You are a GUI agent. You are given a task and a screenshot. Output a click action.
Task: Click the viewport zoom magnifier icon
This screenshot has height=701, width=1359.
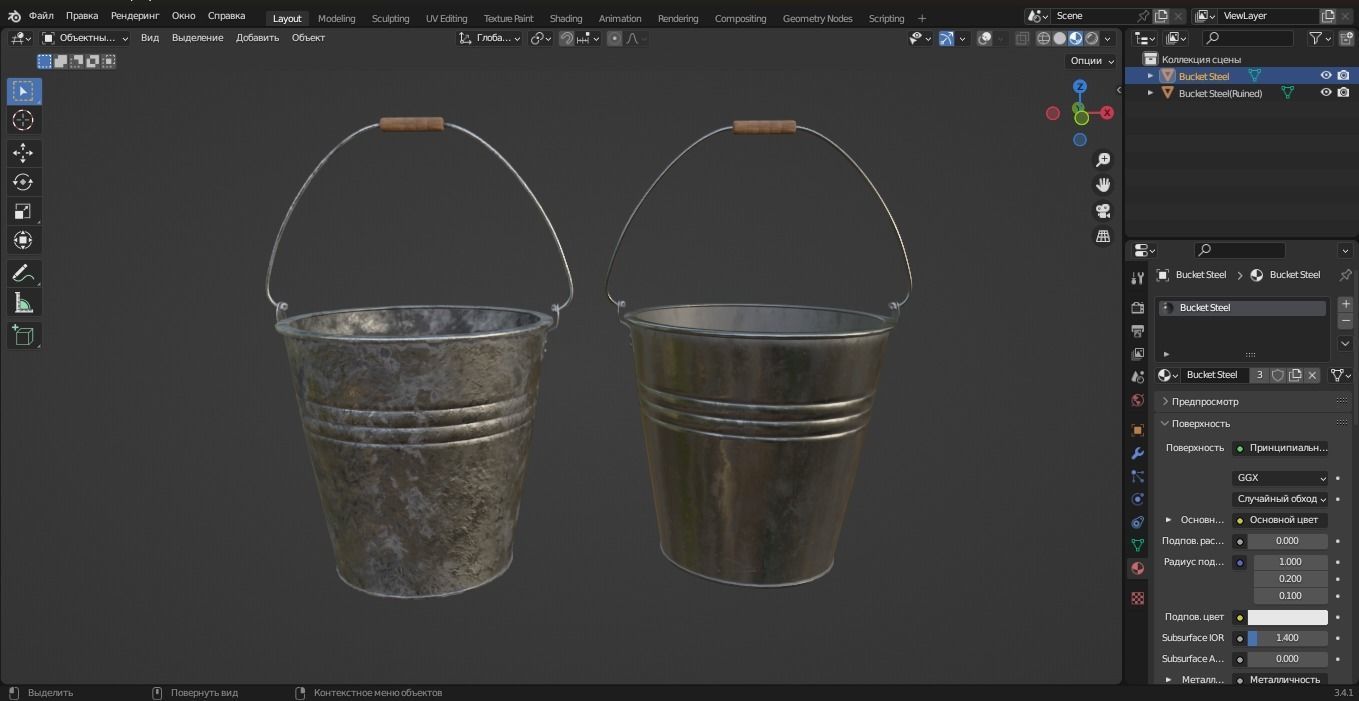coord(1103,160)
